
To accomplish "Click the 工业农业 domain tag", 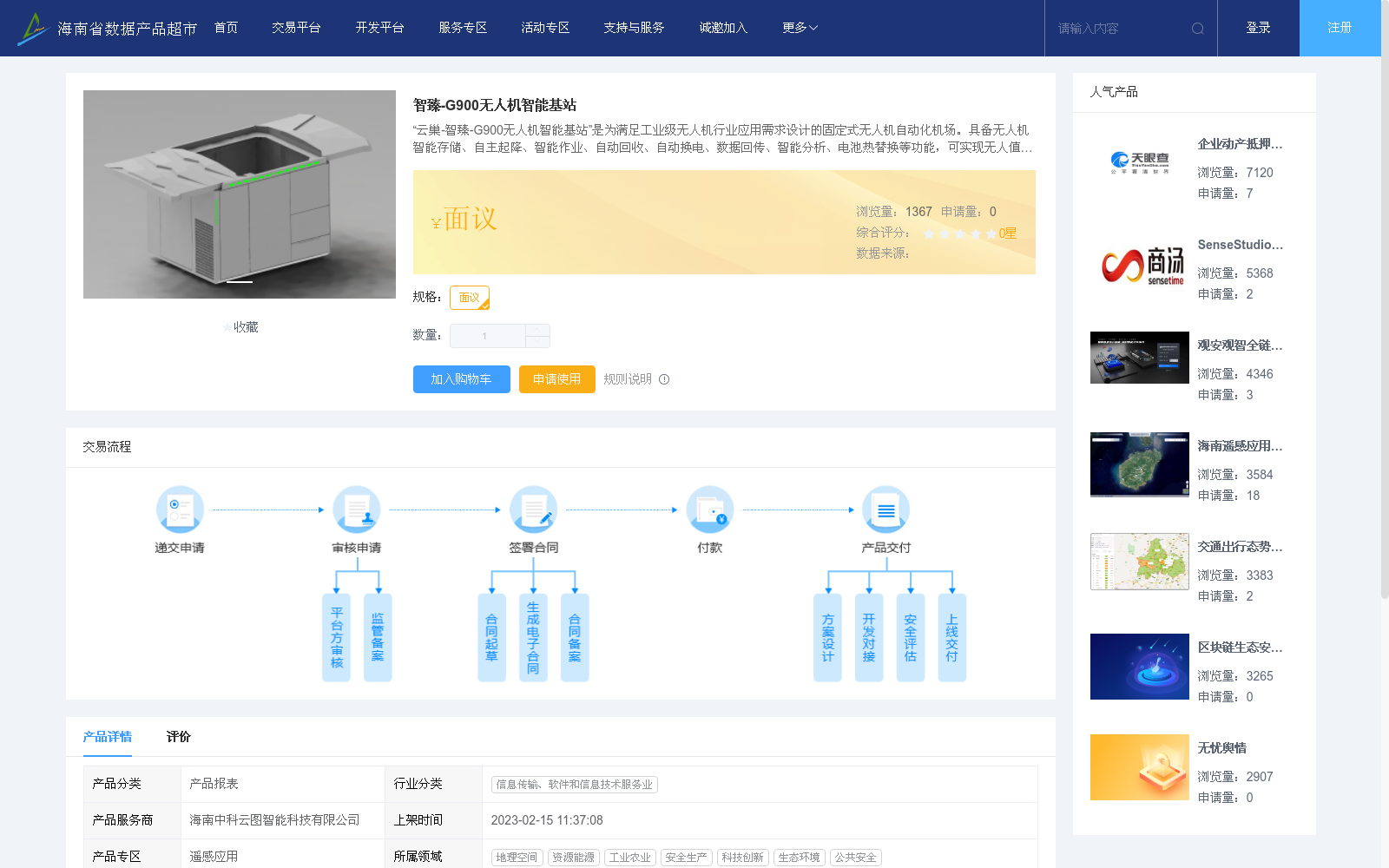I will 630,858.
